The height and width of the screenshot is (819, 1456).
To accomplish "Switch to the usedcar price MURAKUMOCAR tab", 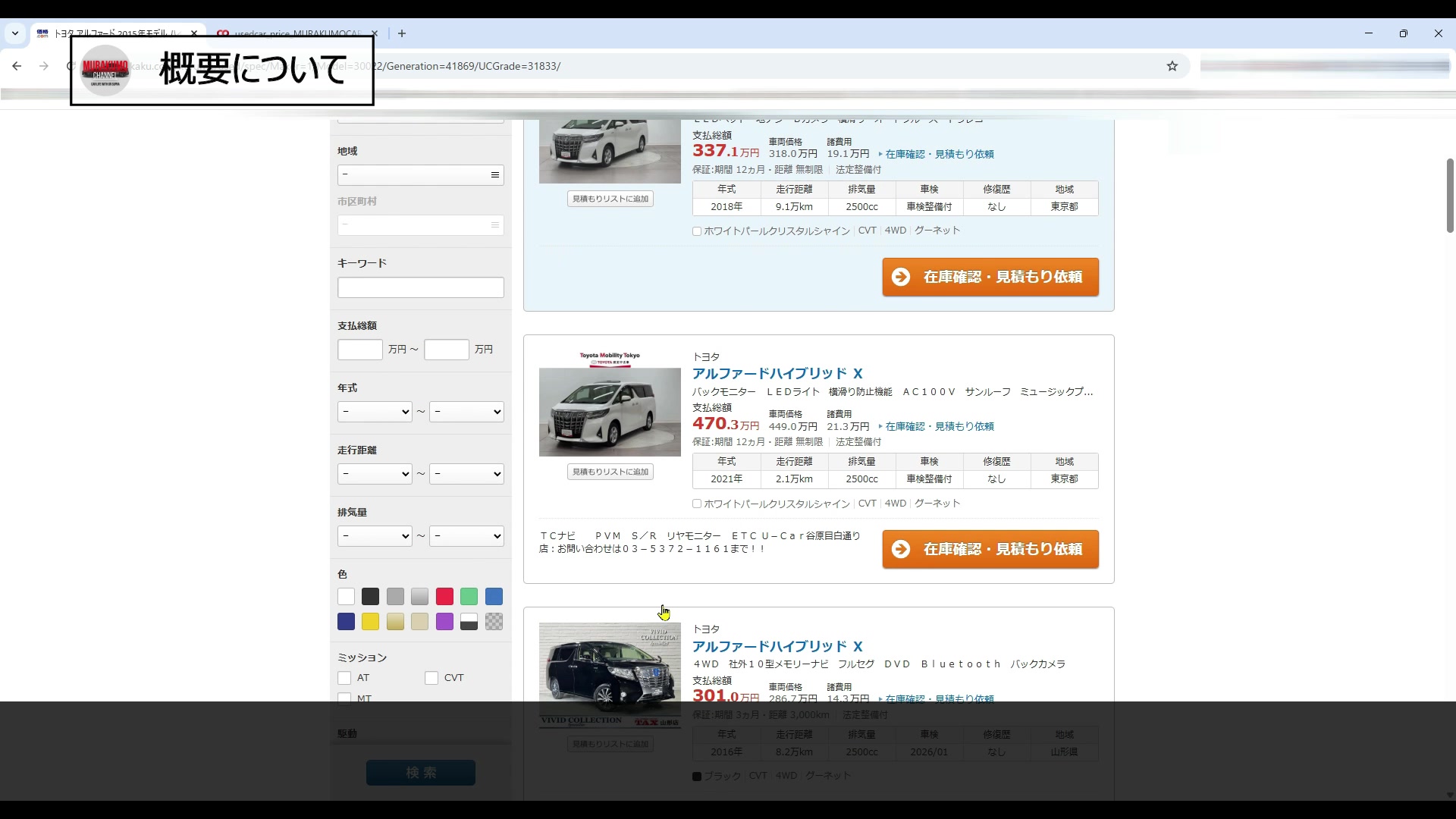I will point(296,33).
